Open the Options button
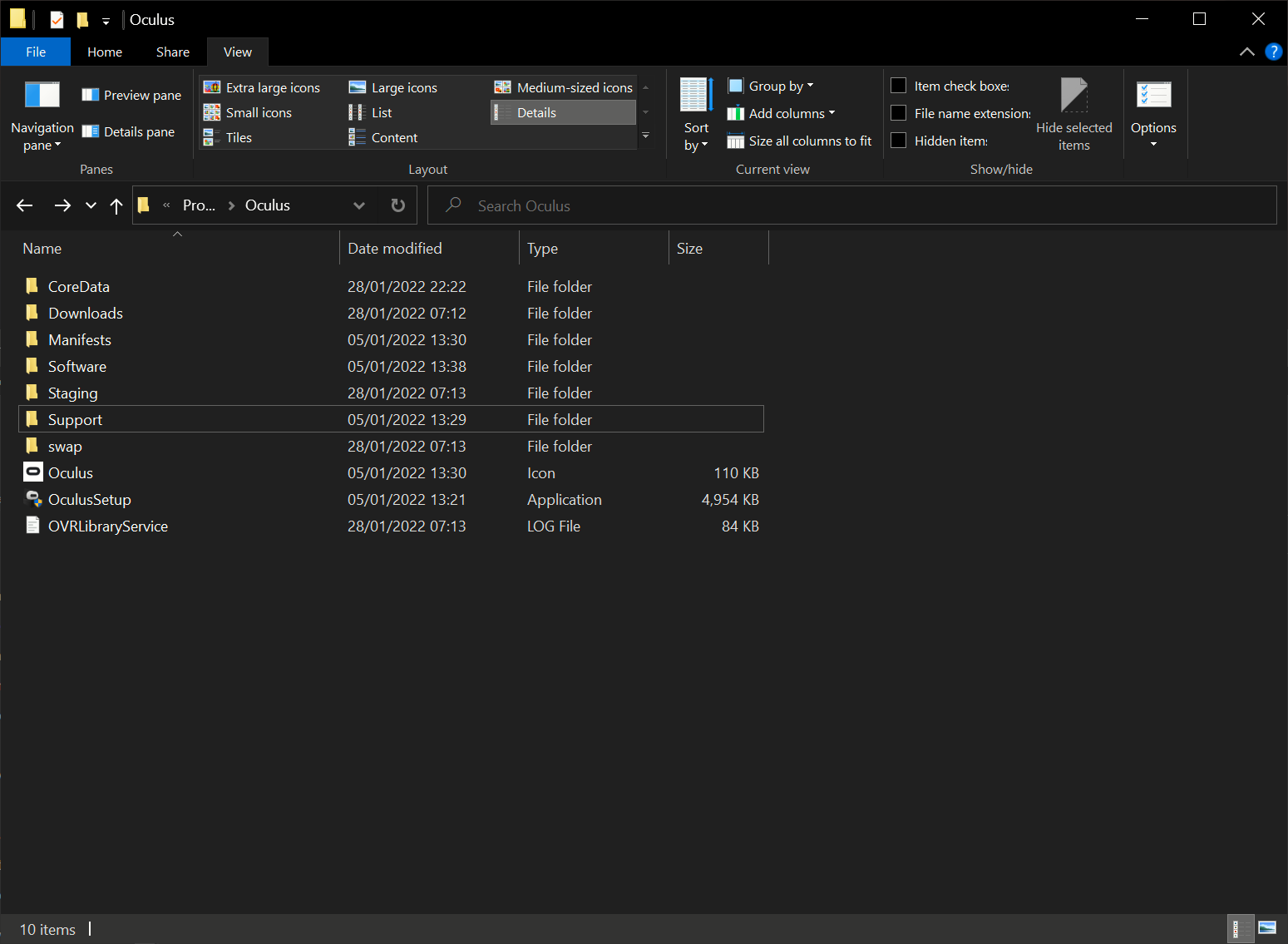 1153,115
